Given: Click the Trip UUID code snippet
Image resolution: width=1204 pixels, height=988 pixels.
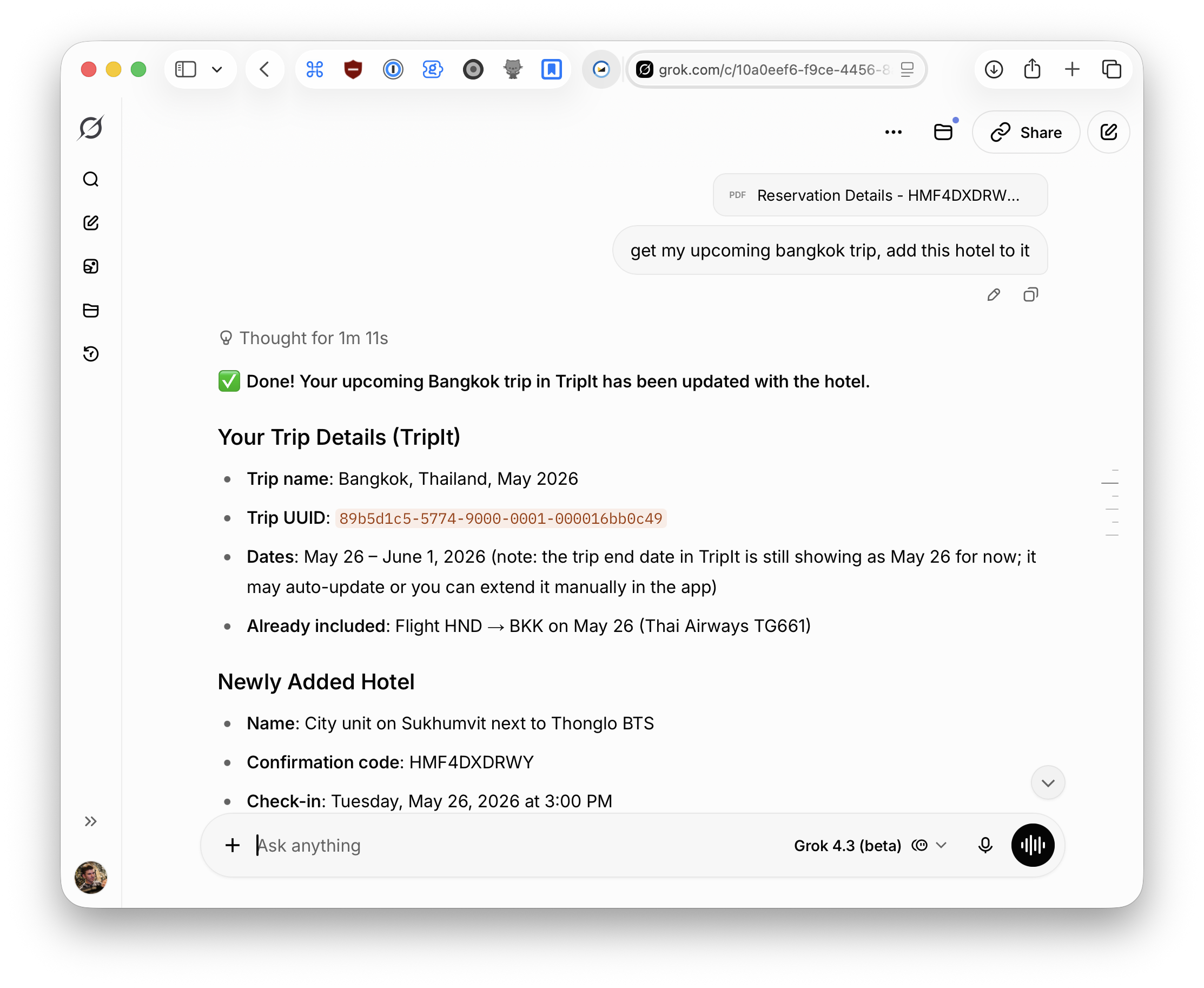Looking at the screenshot, I should (x=501, y=518).
